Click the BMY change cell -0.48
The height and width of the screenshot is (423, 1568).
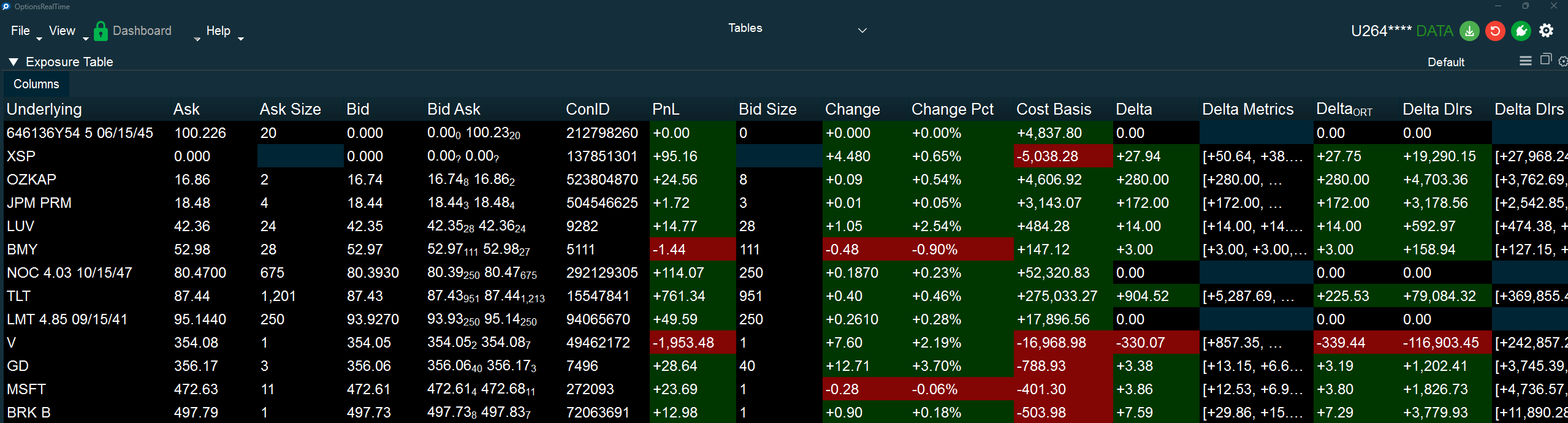point(866,250)
